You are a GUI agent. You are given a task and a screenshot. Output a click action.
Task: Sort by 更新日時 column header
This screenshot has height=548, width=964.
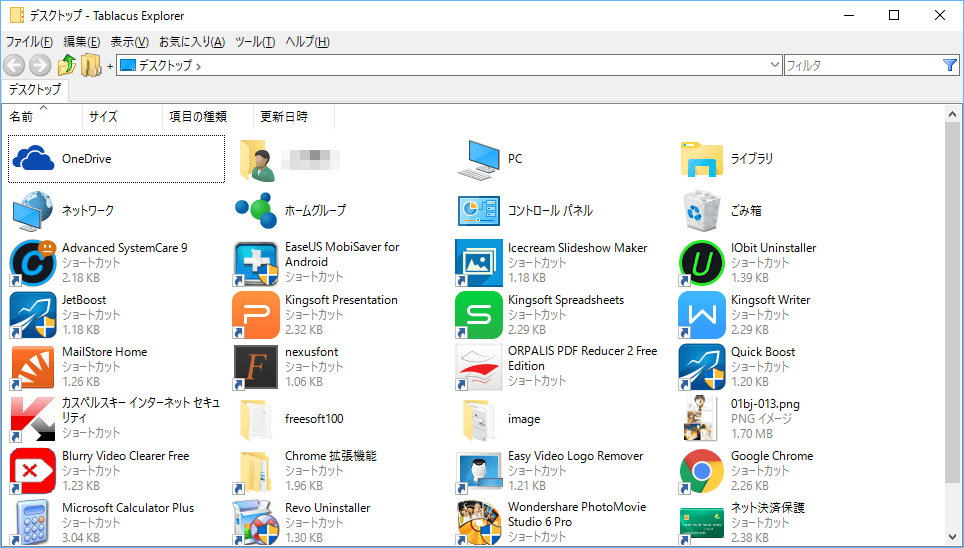pos(294,116)
